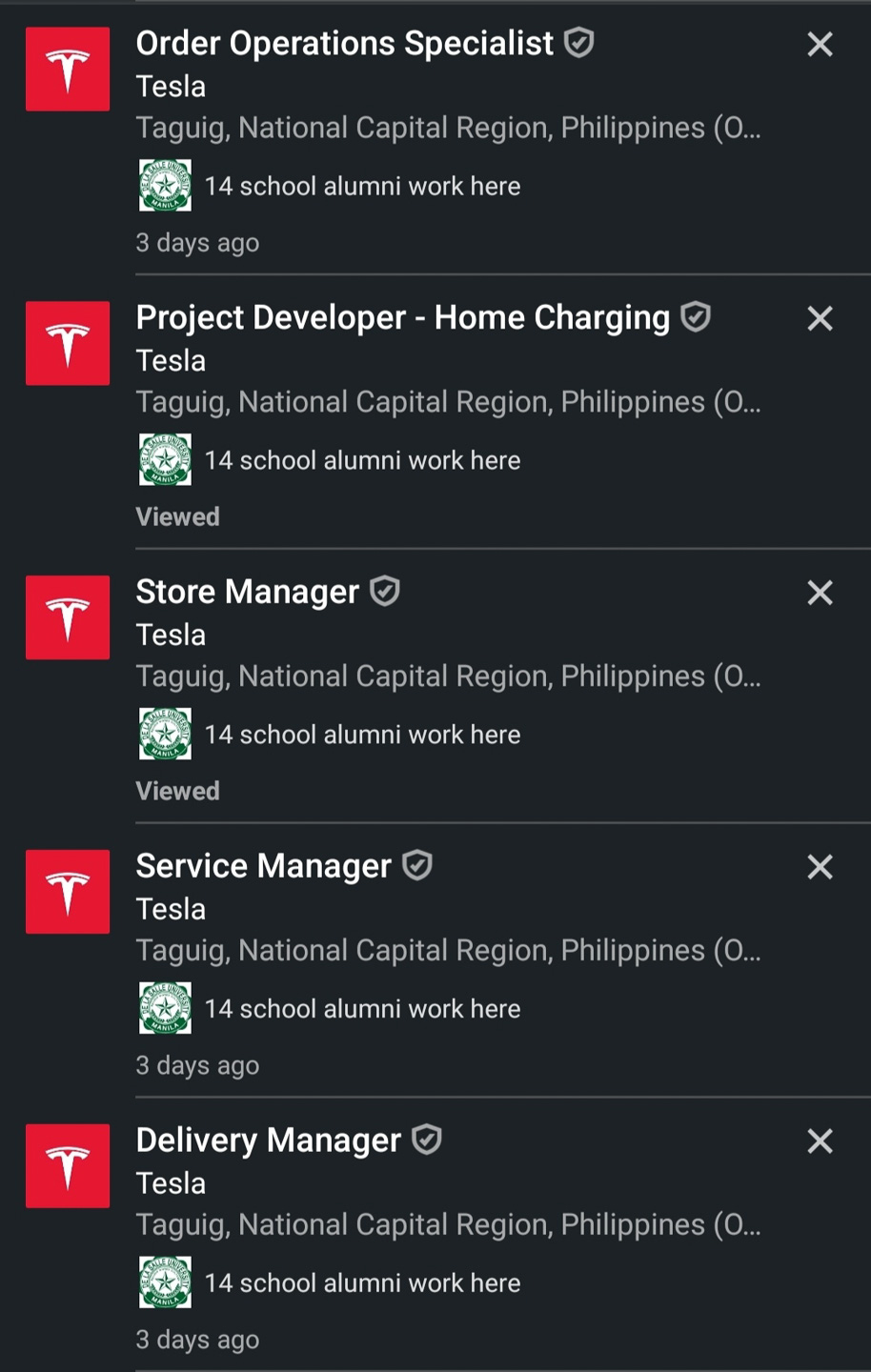Open the Delivery Manager job posting
This screenshot has width=871, height=1372.
[x=268, y=1140]
